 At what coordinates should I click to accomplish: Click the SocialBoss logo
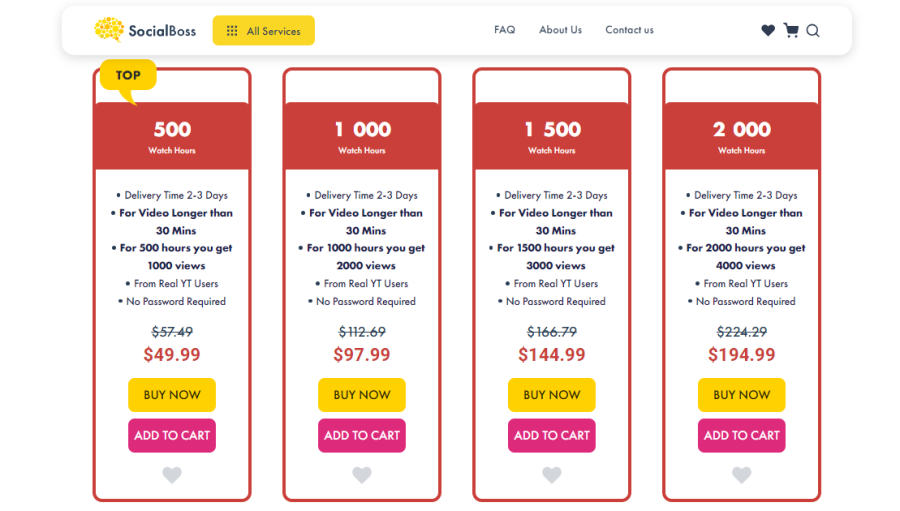[x=145, y=30]
